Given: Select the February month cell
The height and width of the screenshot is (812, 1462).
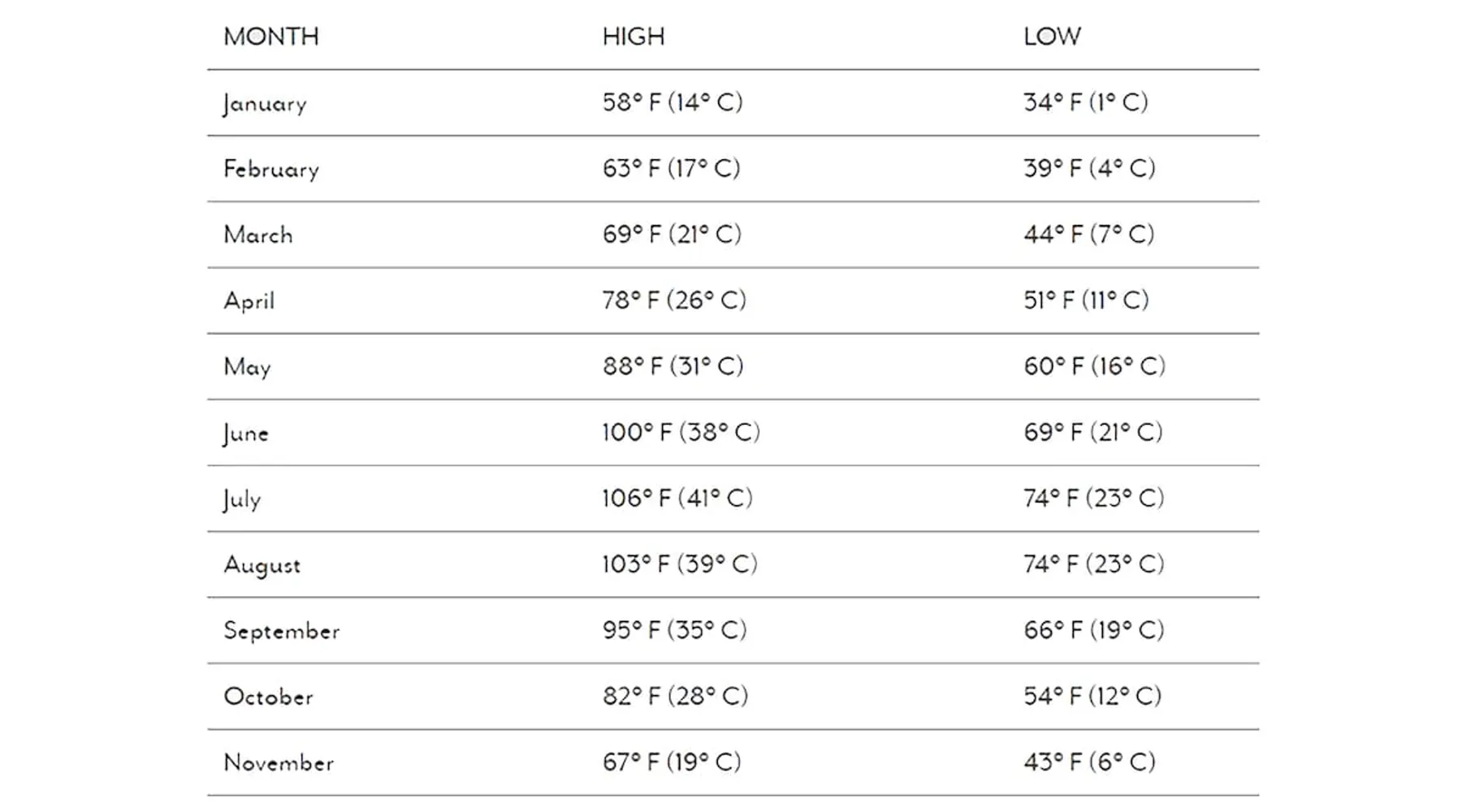Looking at the screenshot, I should coord(271,169).
